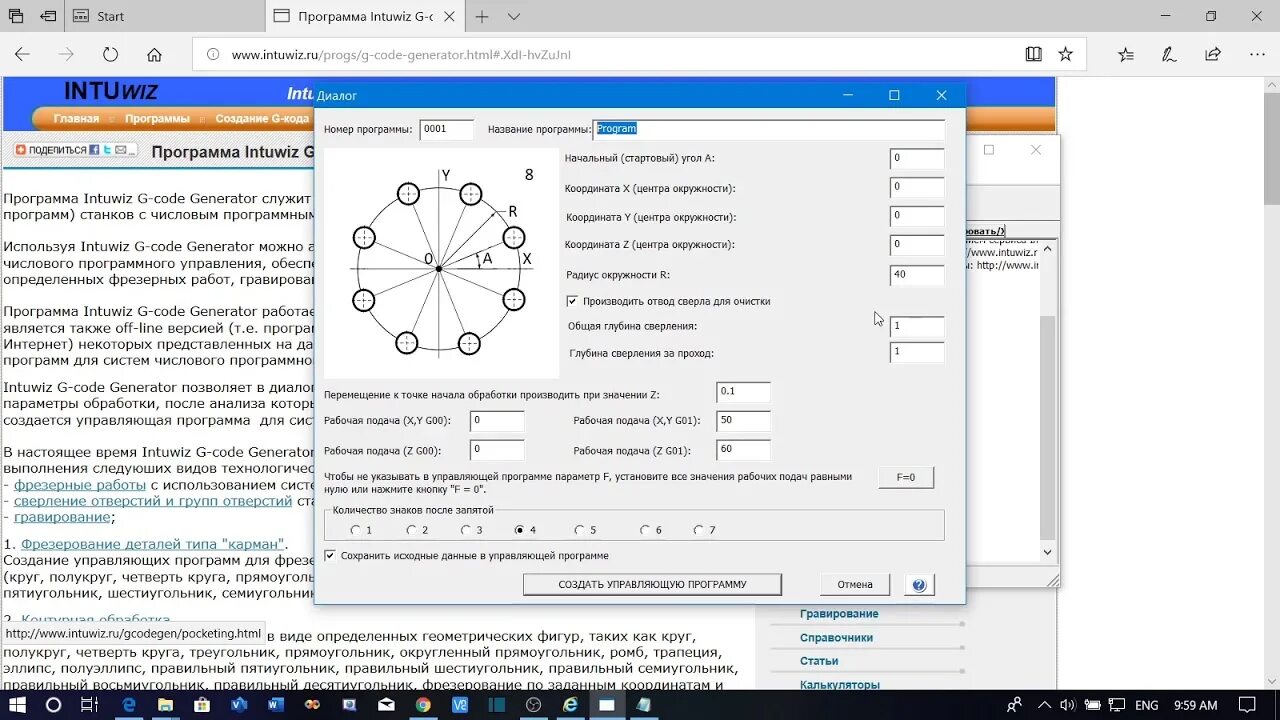
Task: Select 7 decimal places radio button
Action: [x=699, y=530]
